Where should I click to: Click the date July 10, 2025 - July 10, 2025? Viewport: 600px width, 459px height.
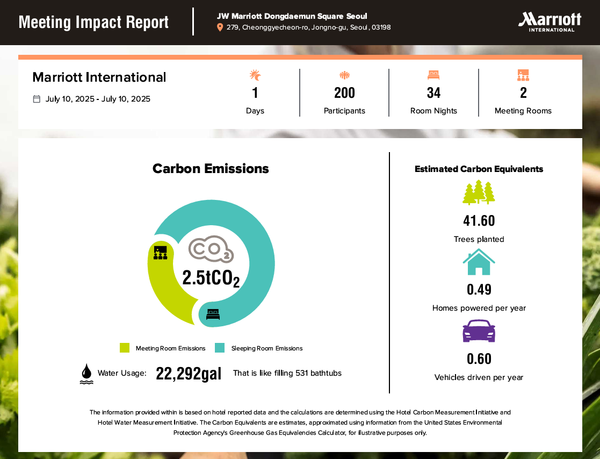point(98,99)
